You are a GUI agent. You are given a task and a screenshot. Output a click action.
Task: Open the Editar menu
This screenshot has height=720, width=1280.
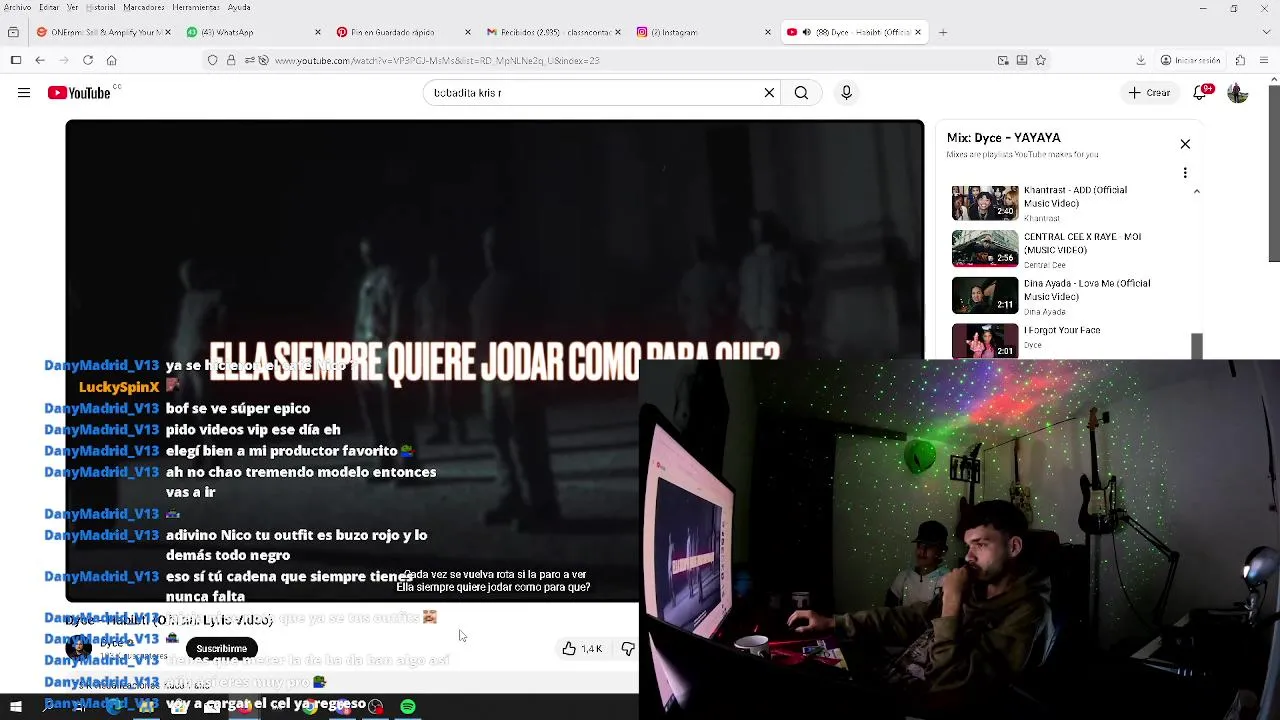(x=48, y=7)
